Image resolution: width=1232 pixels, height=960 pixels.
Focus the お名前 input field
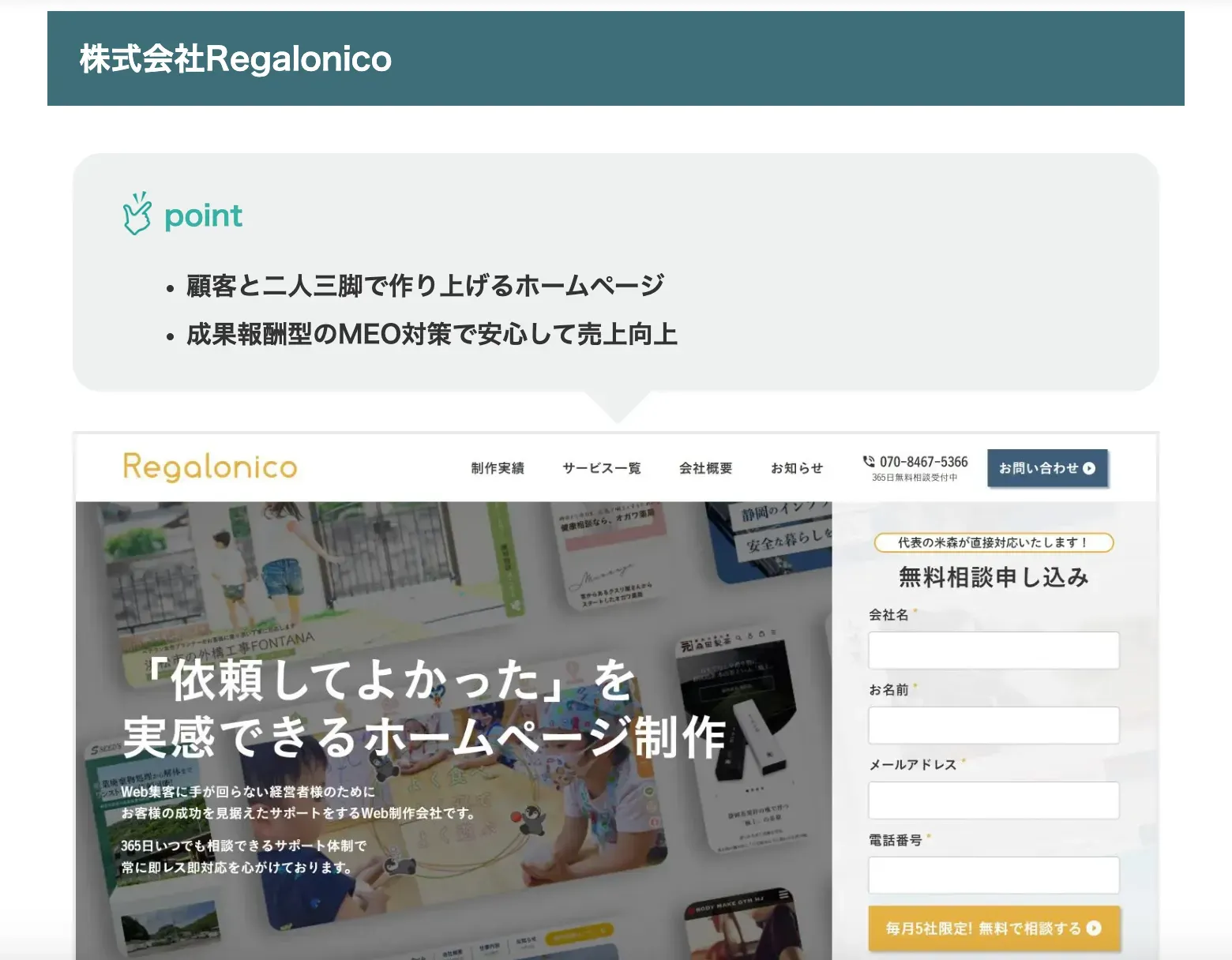click(x=993, y=726)
